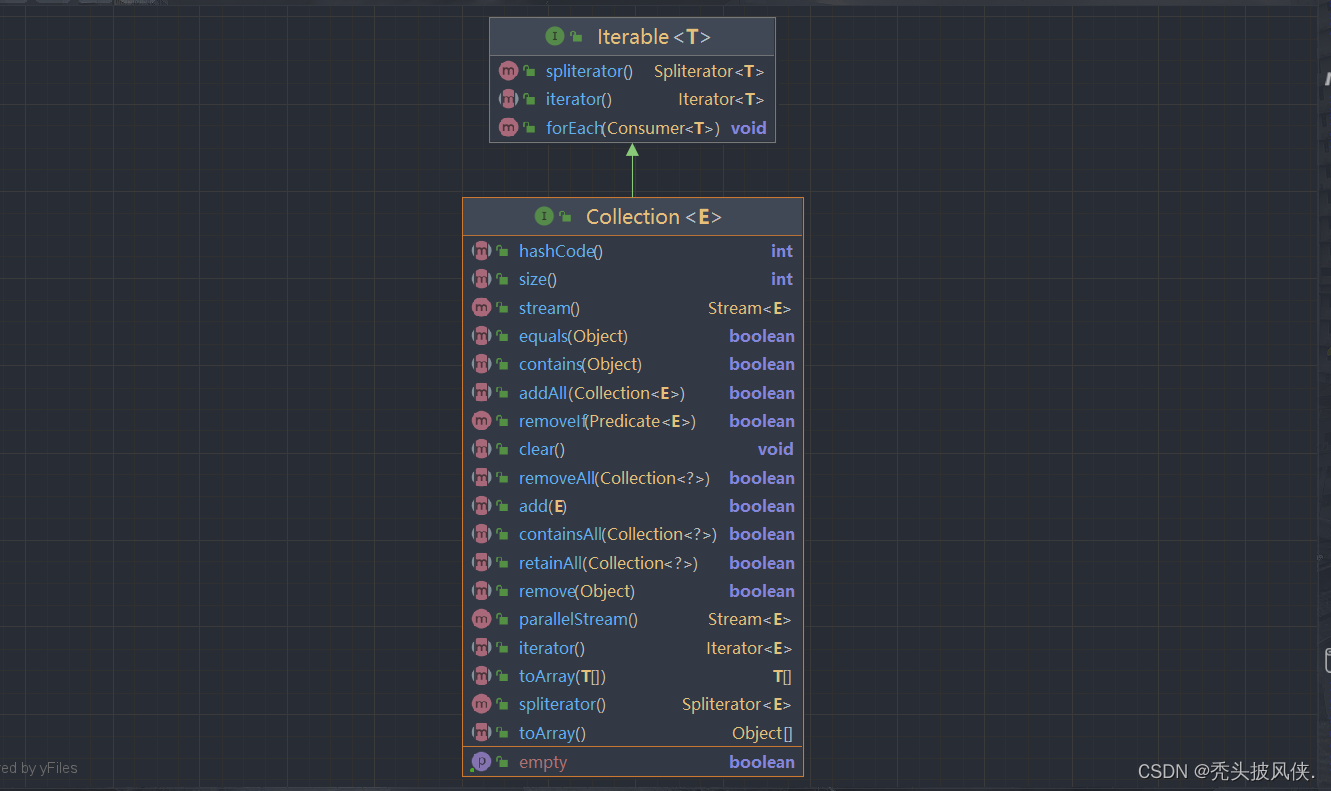The width and height of the screenshot is (1331, 791).
Task: Click the method icon next to removeIf(Predicate<E>)
Action: pos(481,421)
